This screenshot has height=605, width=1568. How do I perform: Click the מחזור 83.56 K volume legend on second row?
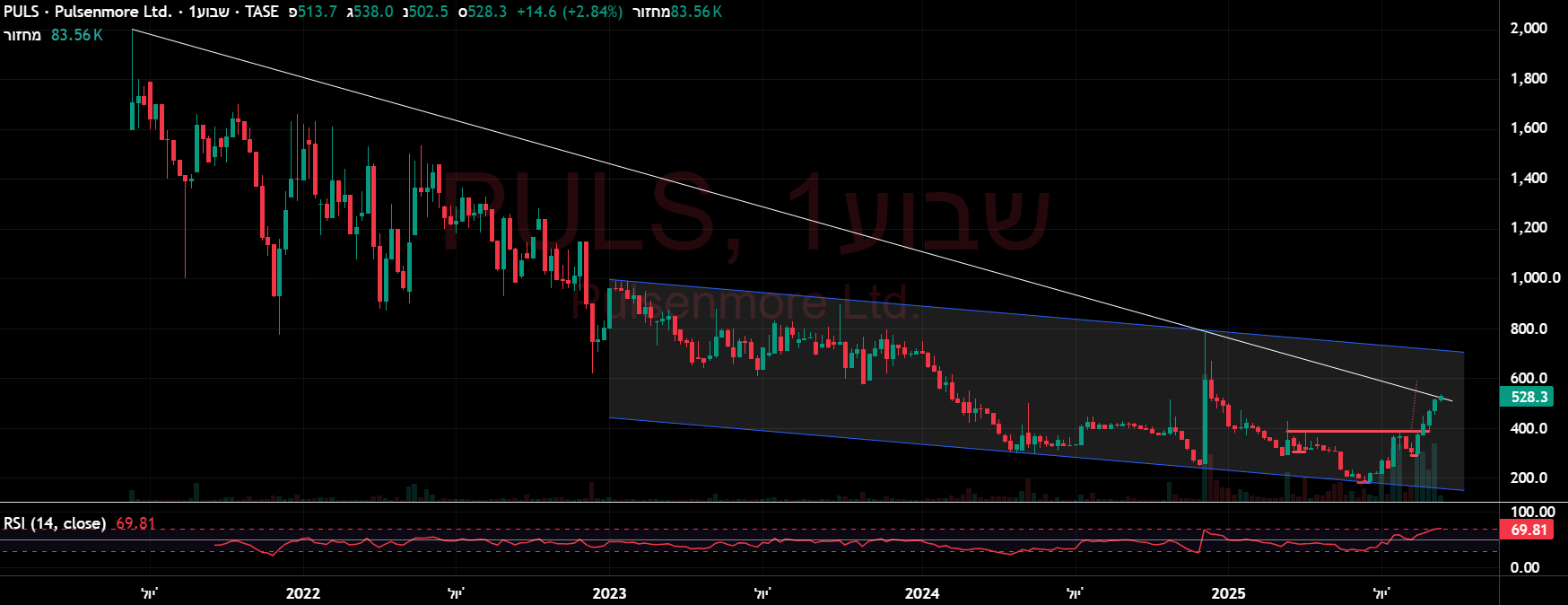54,35
